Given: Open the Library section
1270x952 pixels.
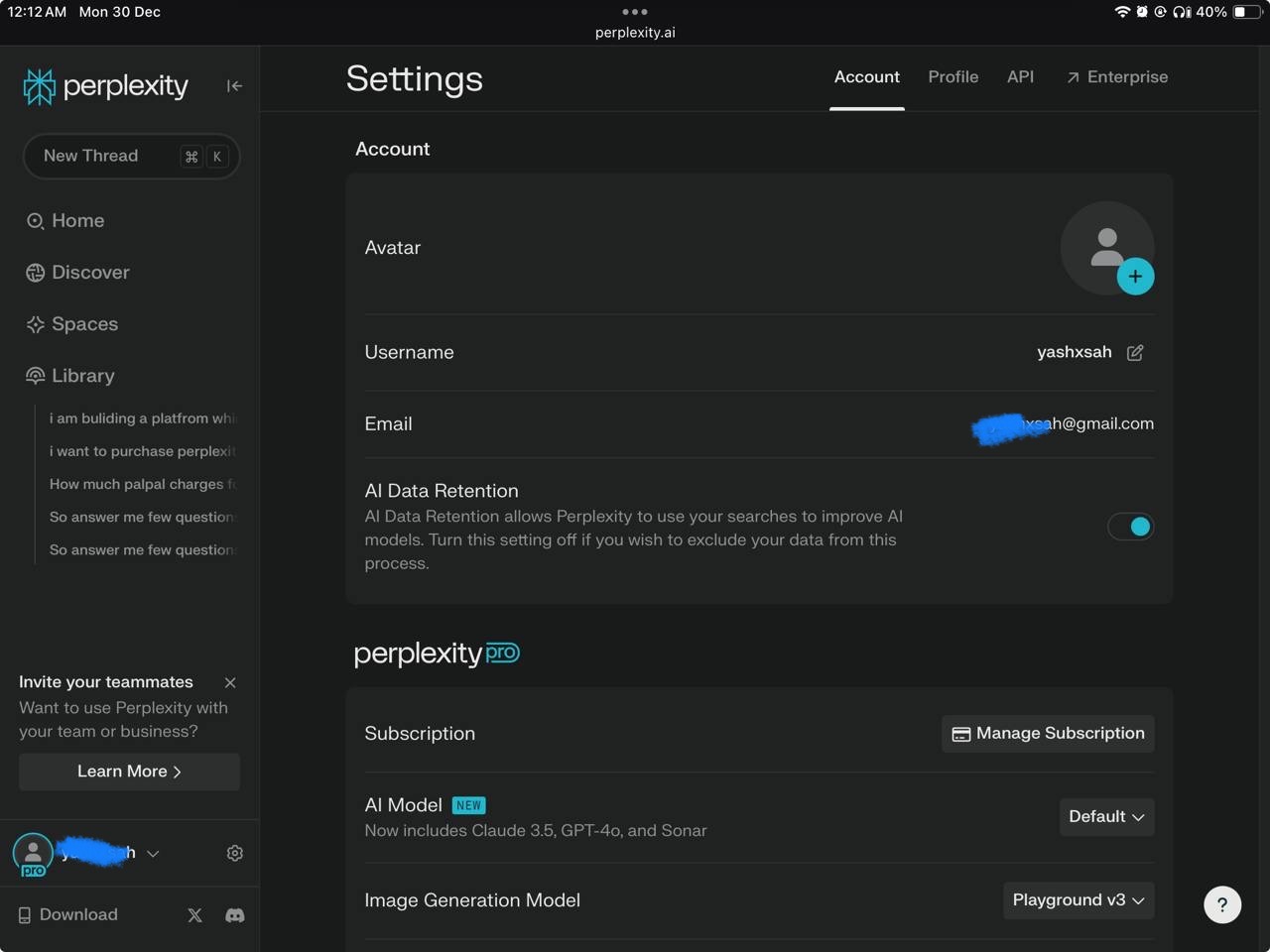Looking at the screenshot, I should pos(69,375).
